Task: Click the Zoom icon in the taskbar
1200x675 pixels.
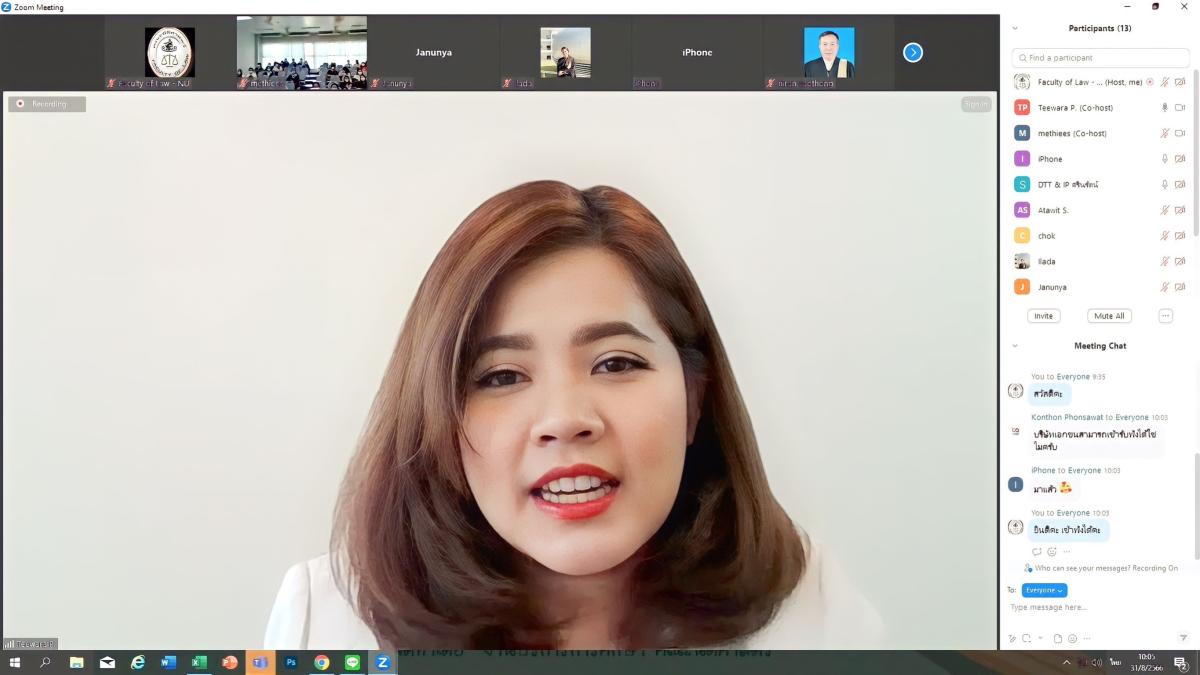Action: click(x=383, y=662)
